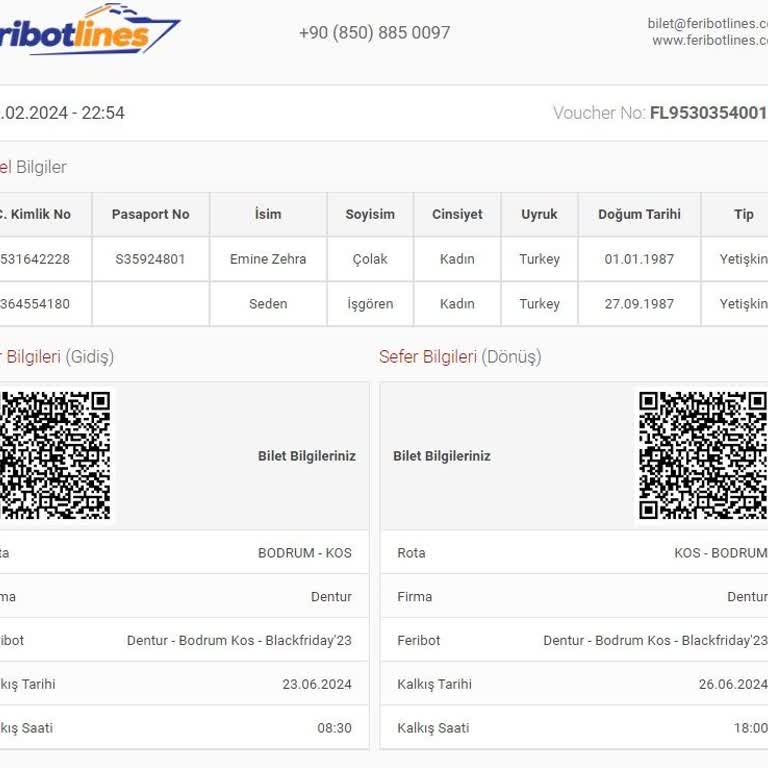Click Dentur company in the outbound panel
The image size is (768, 768).
pyautogui.click(x=331, y=597)
